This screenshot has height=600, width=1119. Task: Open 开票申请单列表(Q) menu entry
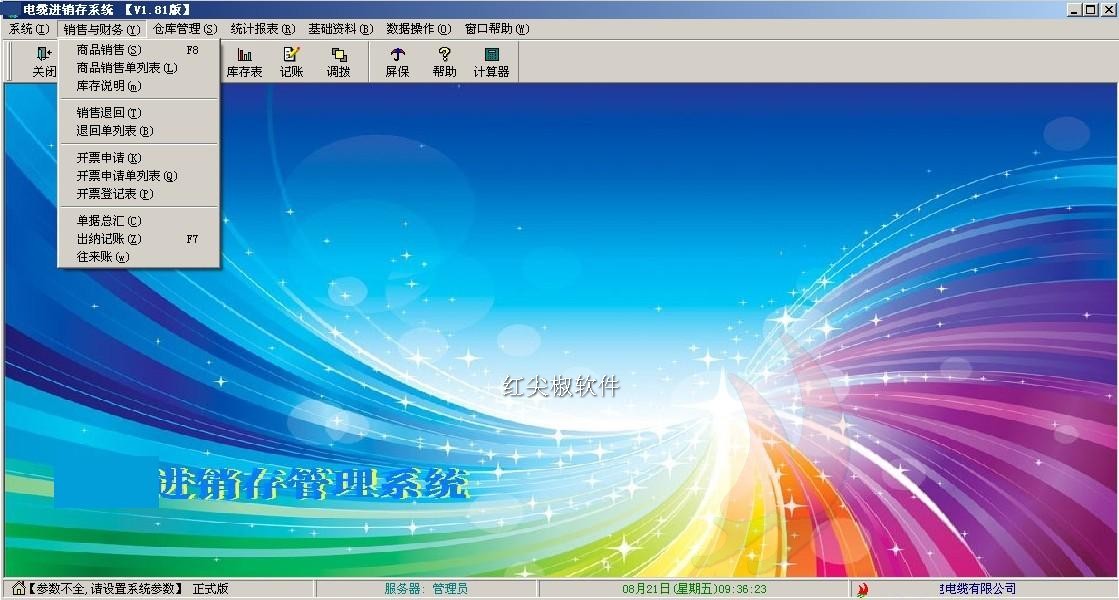138,176
